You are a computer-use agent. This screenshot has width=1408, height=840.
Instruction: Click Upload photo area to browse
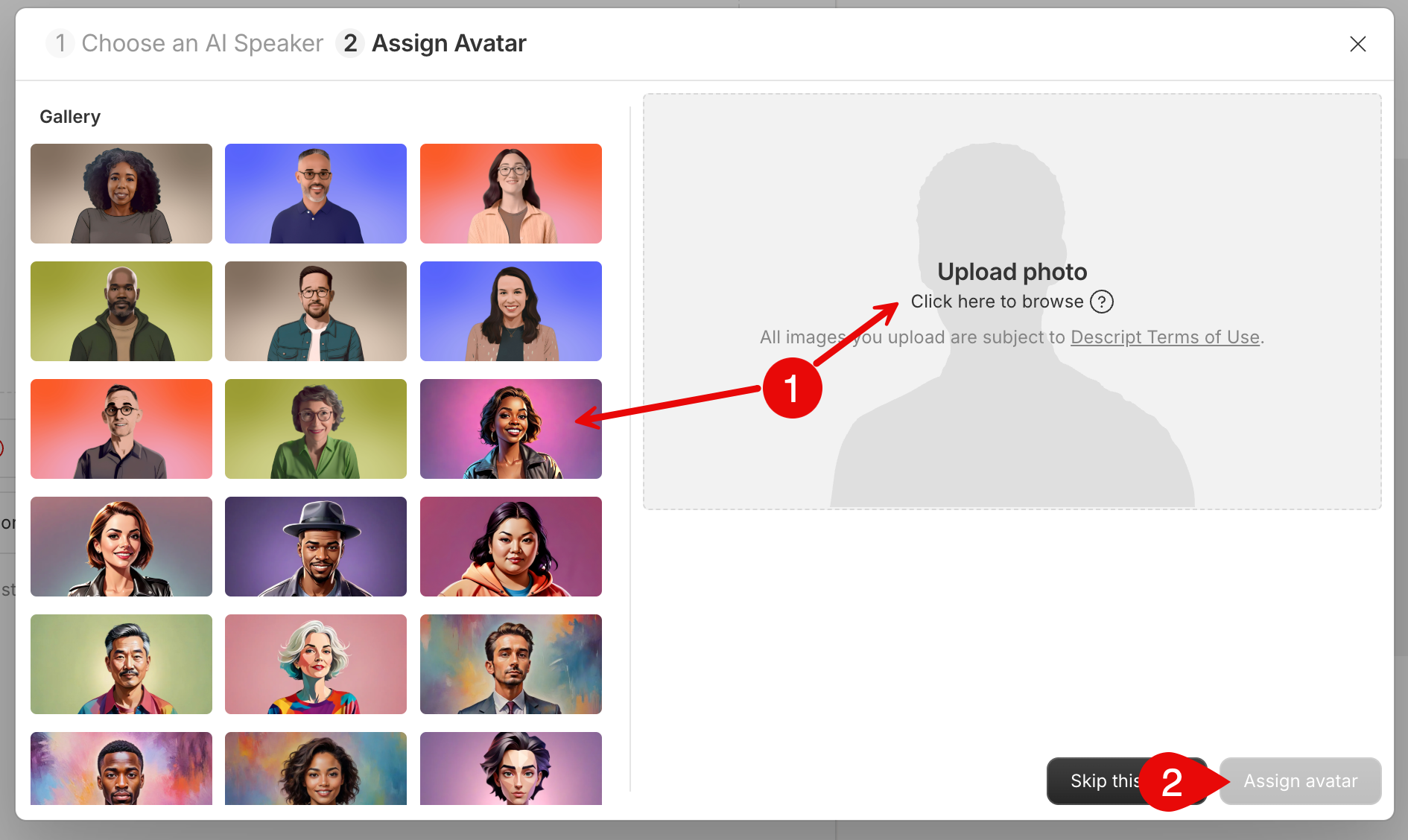(x=1011, y=273)
